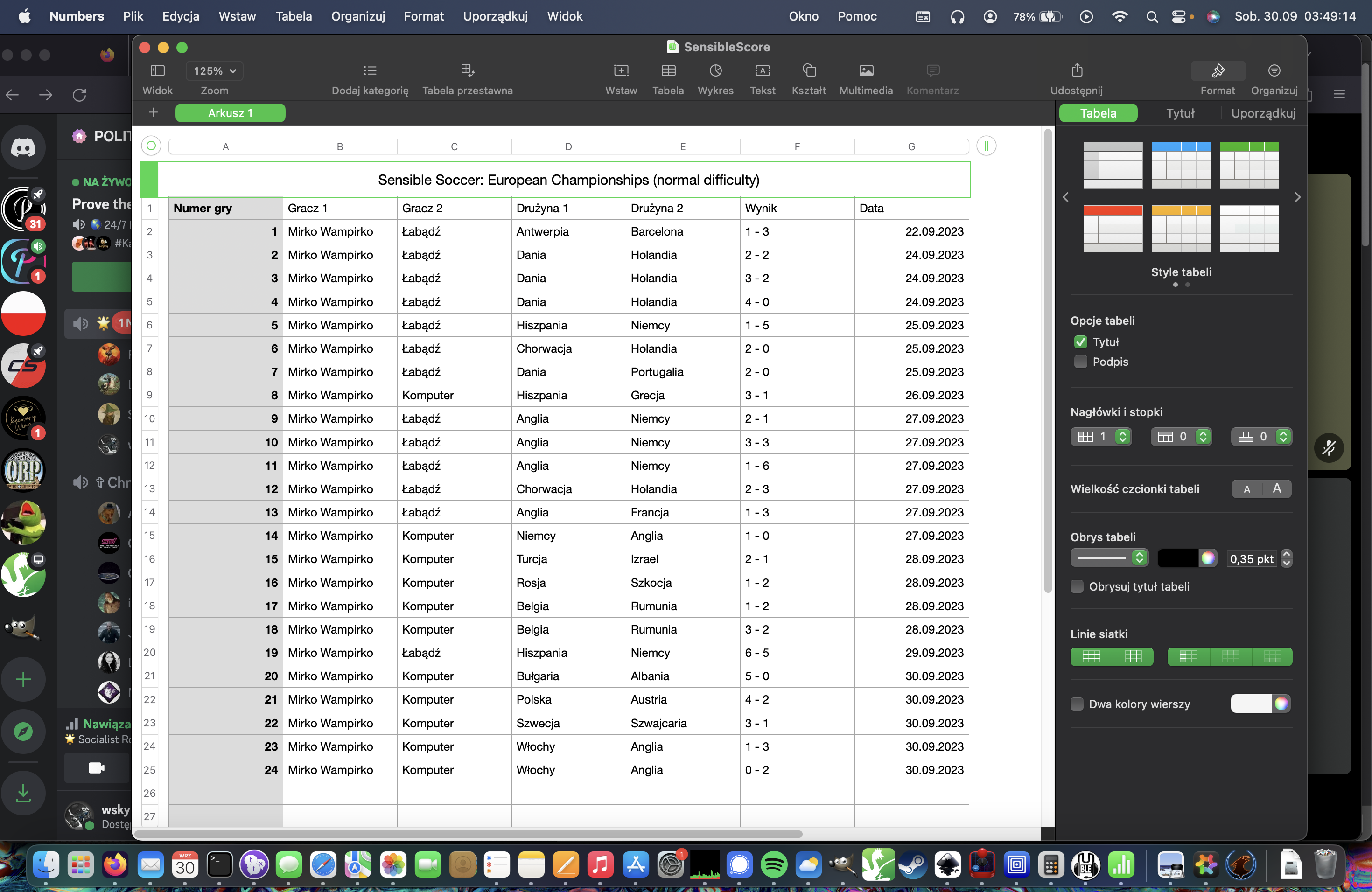Insert a Kształt shape from toolbar
The width and height of the screenshot is (1372, 892).
point(808,71)
